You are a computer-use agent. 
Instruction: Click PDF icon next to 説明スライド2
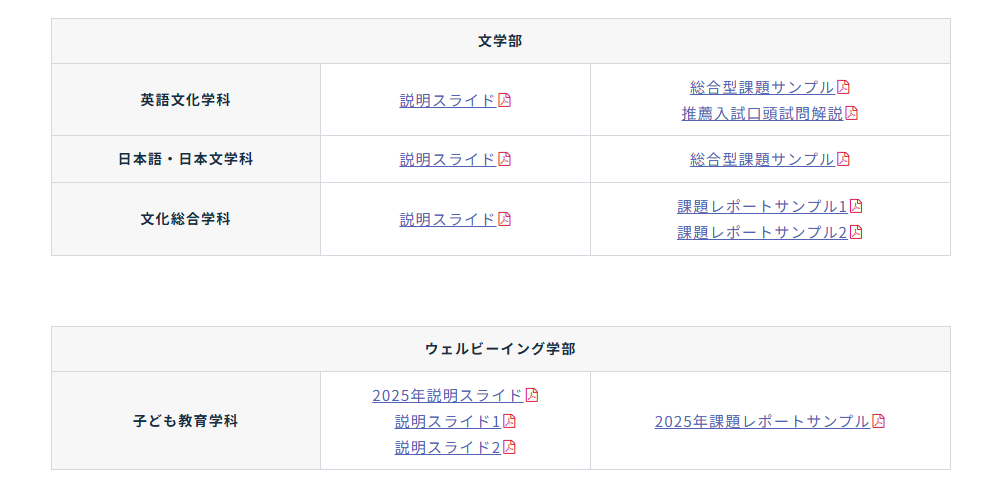click(x=509, y=447)
